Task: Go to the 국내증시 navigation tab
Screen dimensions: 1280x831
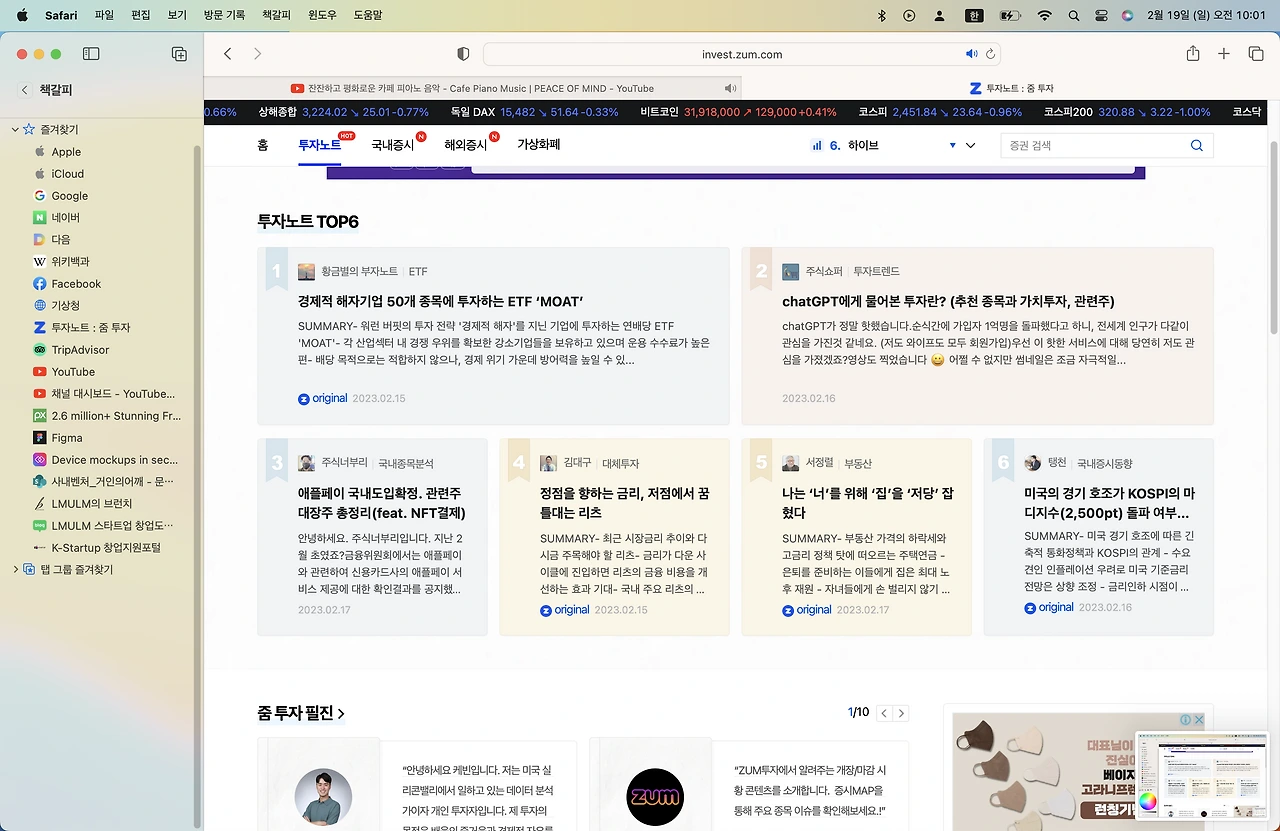Action: tap(392, 146)
